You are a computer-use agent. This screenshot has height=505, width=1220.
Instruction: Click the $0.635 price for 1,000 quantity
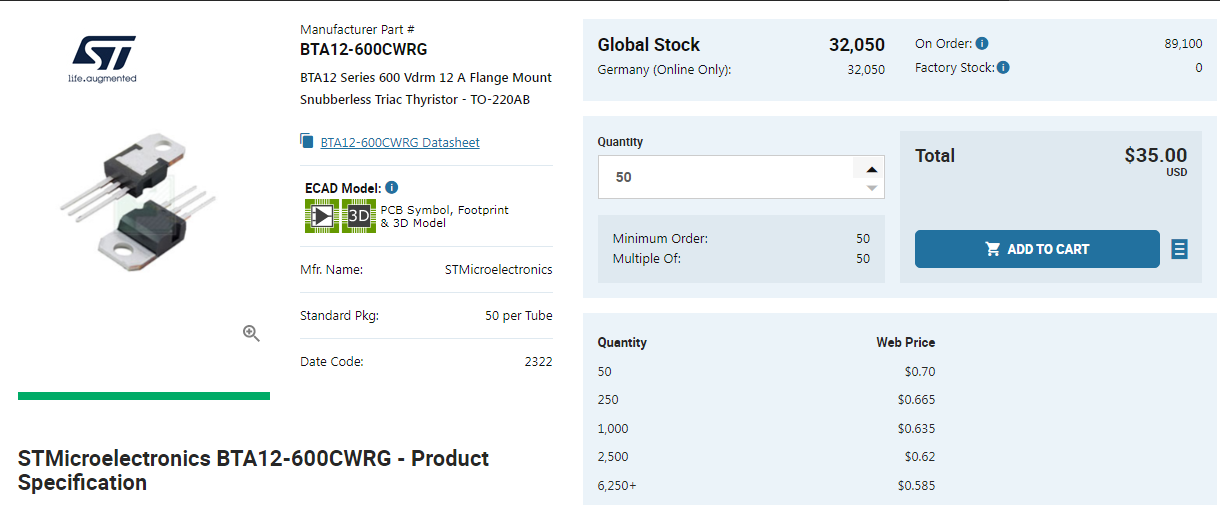[x=917, y=429]
